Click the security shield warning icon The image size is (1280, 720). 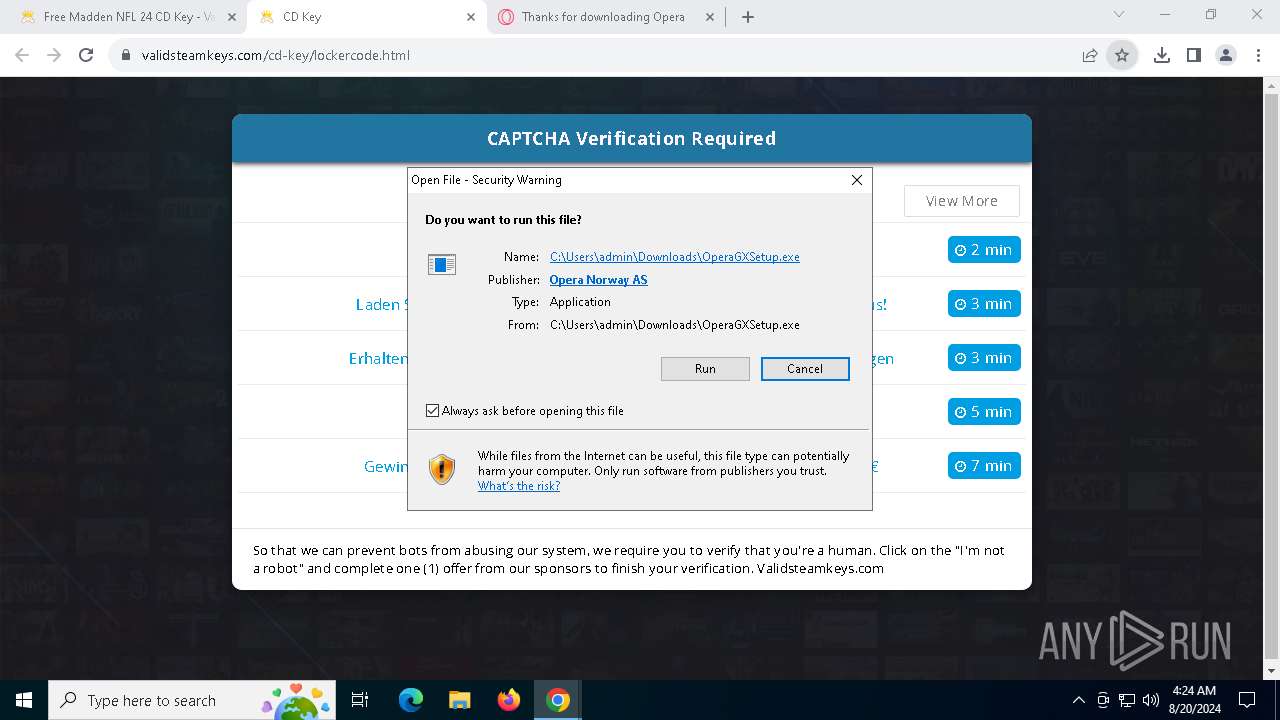point(442,469)
